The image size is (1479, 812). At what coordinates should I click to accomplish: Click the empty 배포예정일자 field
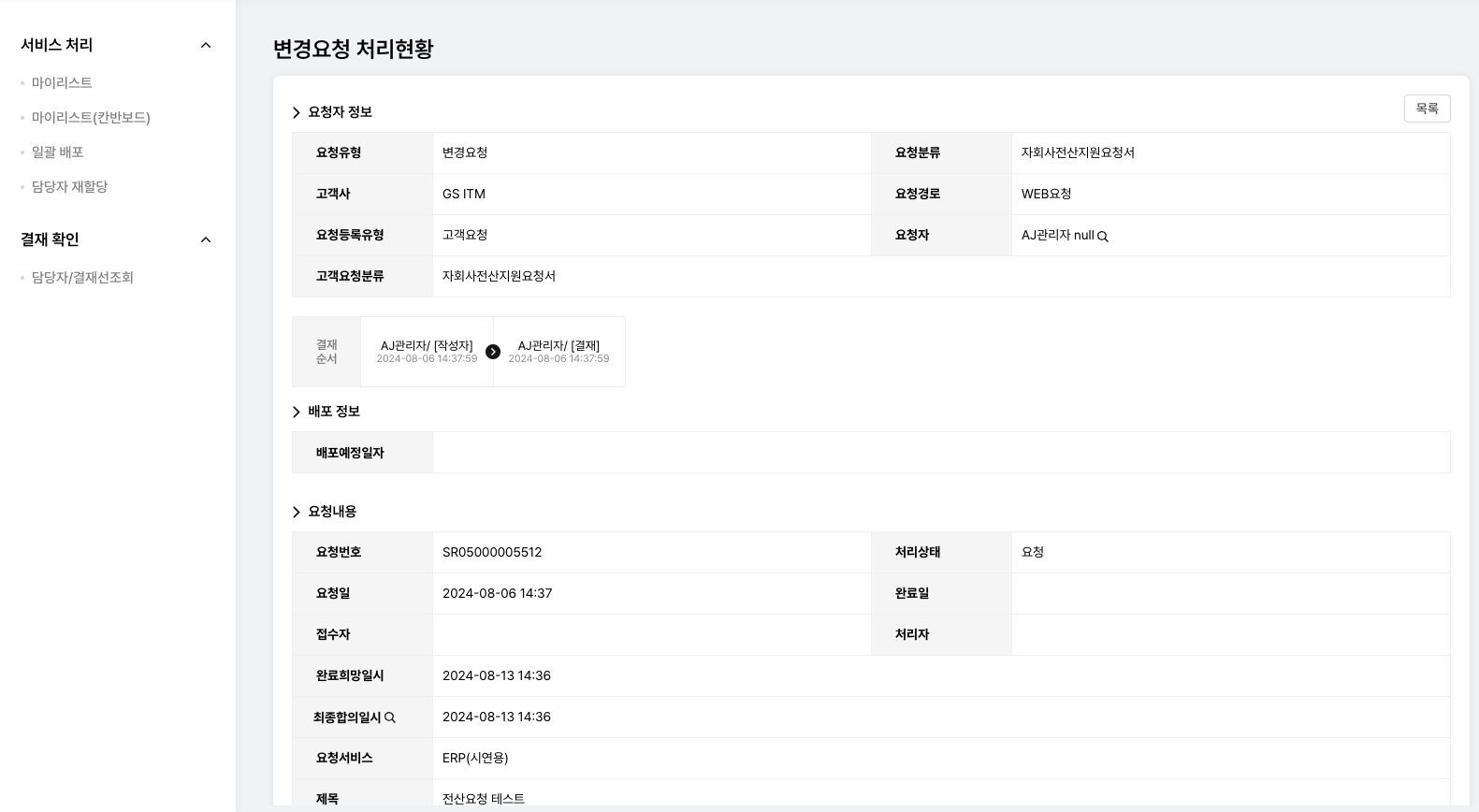tap(940, 453)
